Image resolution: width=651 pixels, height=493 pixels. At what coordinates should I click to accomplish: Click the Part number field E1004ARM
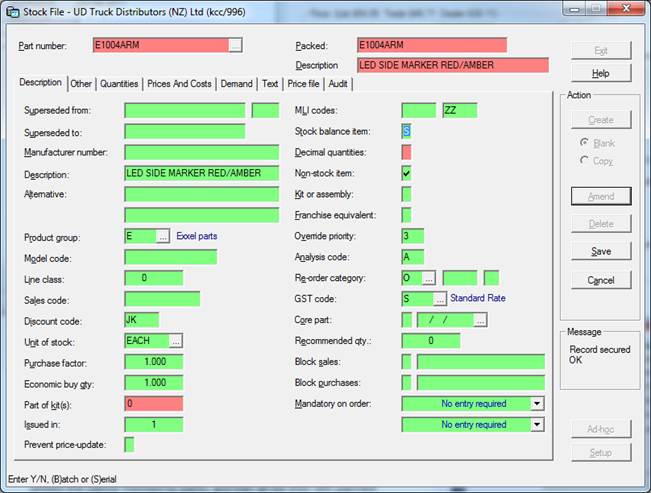[x=161, y=45]
